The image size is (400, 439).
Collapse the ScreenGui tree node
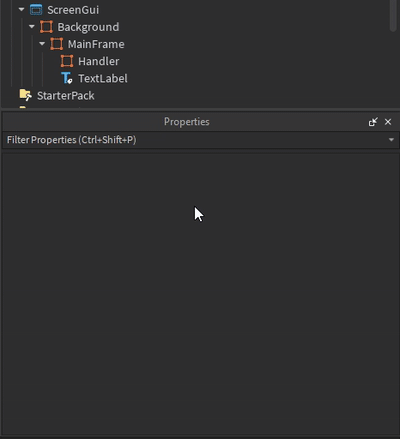pyautogui.click(x=22, y=10)
